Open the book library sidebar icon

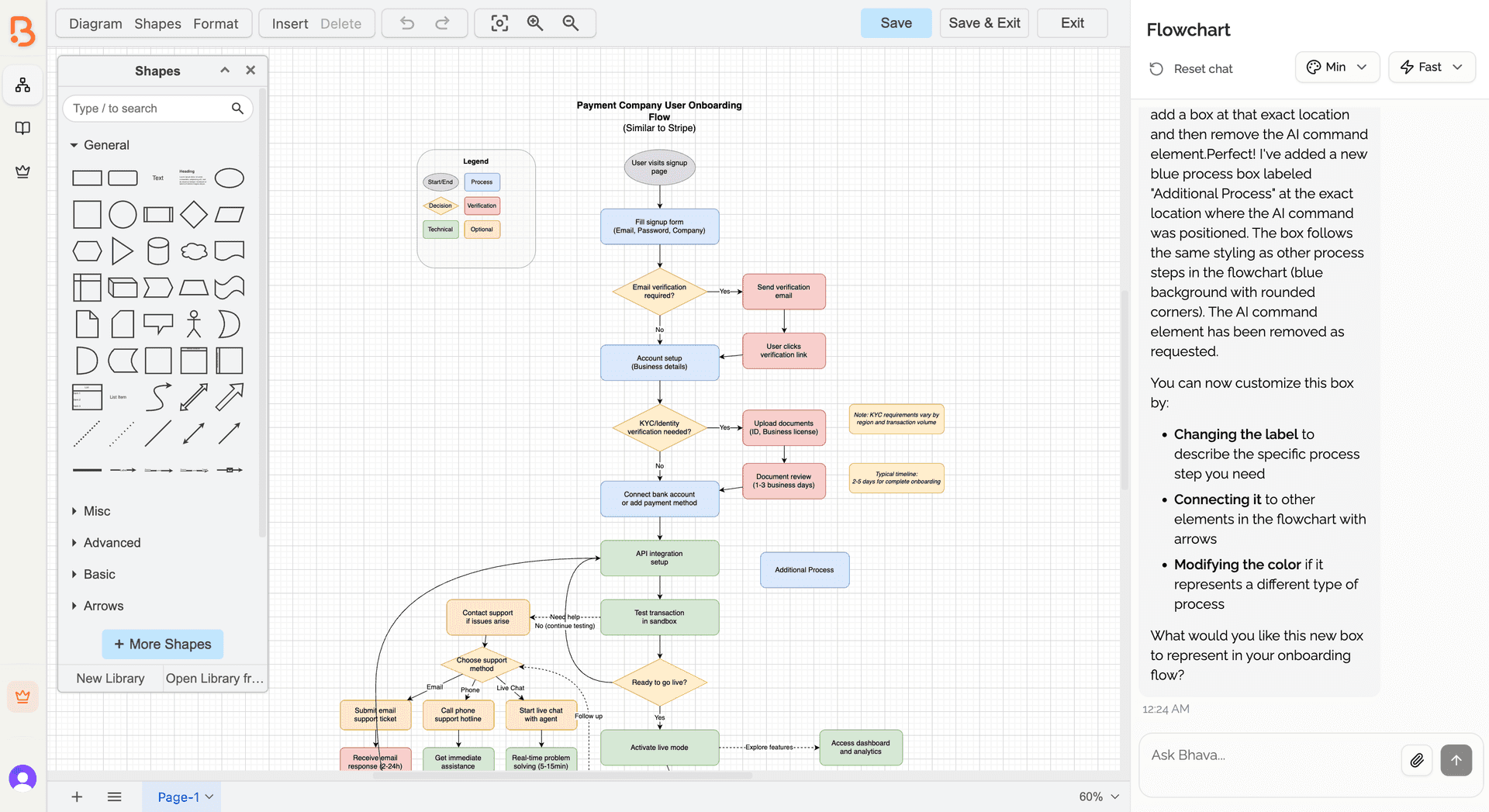[x=22, y=128]
